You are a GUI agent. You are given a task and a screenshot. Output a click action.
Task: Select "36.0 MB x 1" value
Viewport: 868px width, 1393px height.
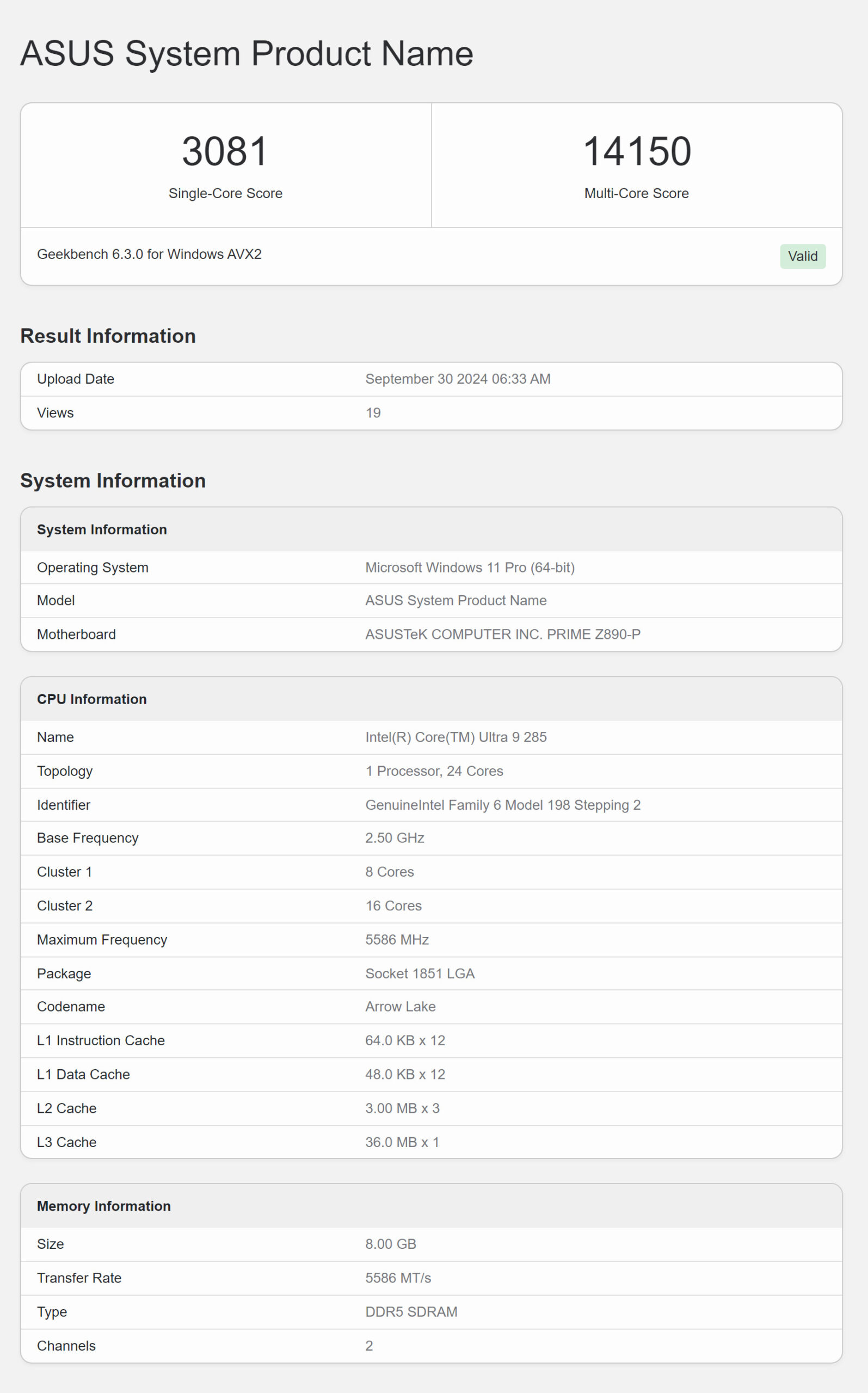(x=402, y=1142)
